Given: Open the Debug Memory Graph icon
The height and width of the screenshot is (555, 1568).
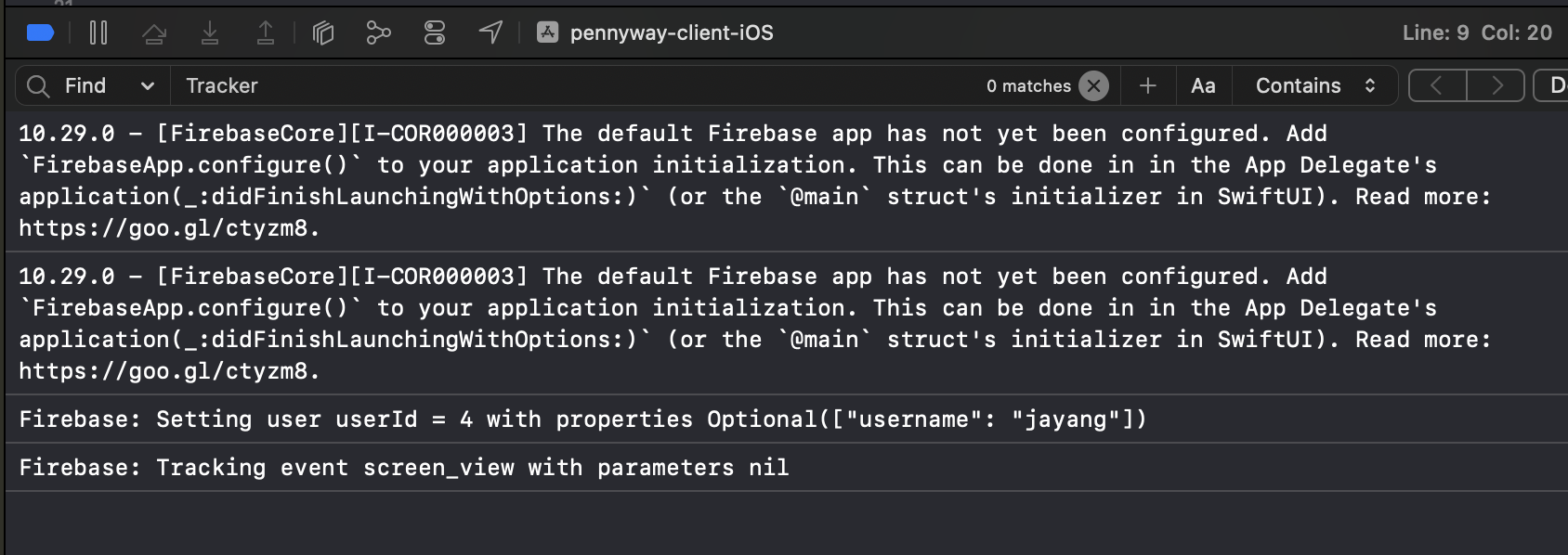Looking at the screenshot, I should pos(378,33).
